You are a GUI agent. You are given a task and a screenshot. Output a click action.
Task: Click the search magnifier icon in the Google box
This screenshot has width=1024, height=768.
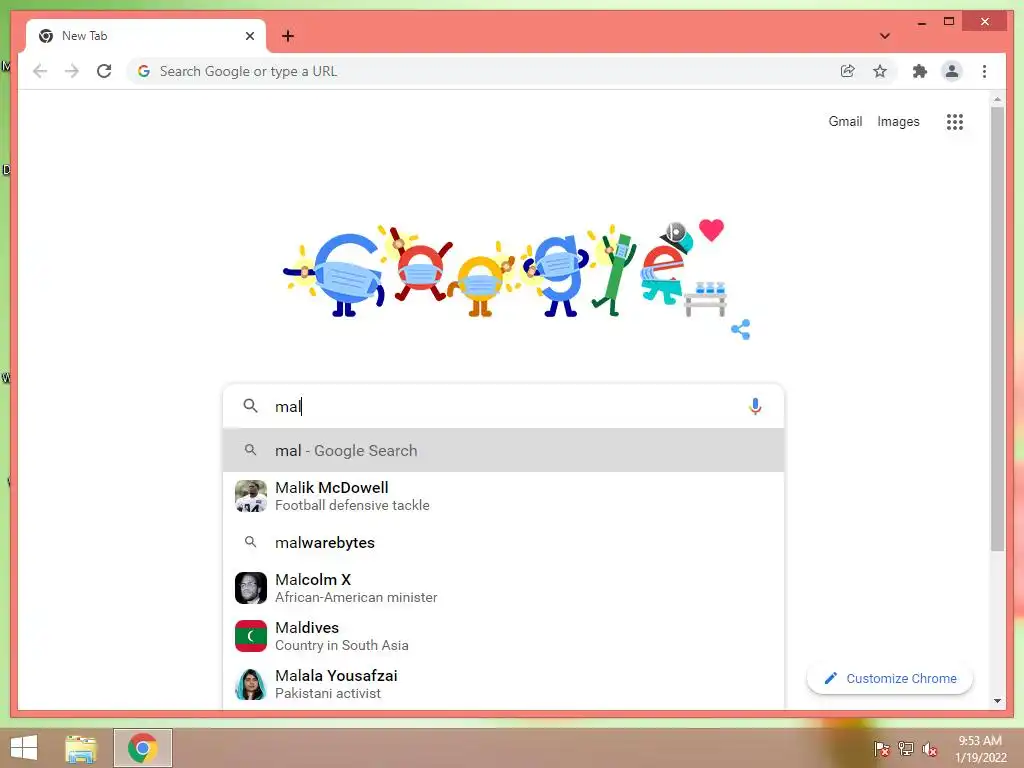pos(251,406)
